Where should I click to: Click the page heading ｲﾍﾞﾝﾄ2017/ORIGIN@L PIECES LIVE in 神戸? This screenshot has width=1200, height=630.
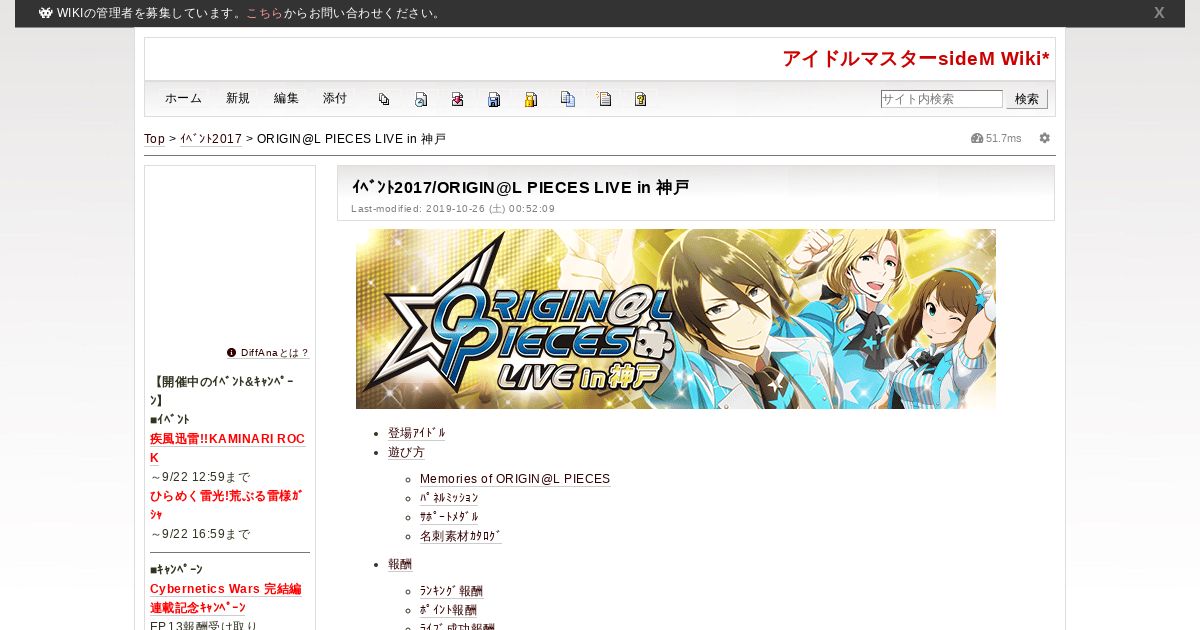pyautogui.click(x=521, y=187)
